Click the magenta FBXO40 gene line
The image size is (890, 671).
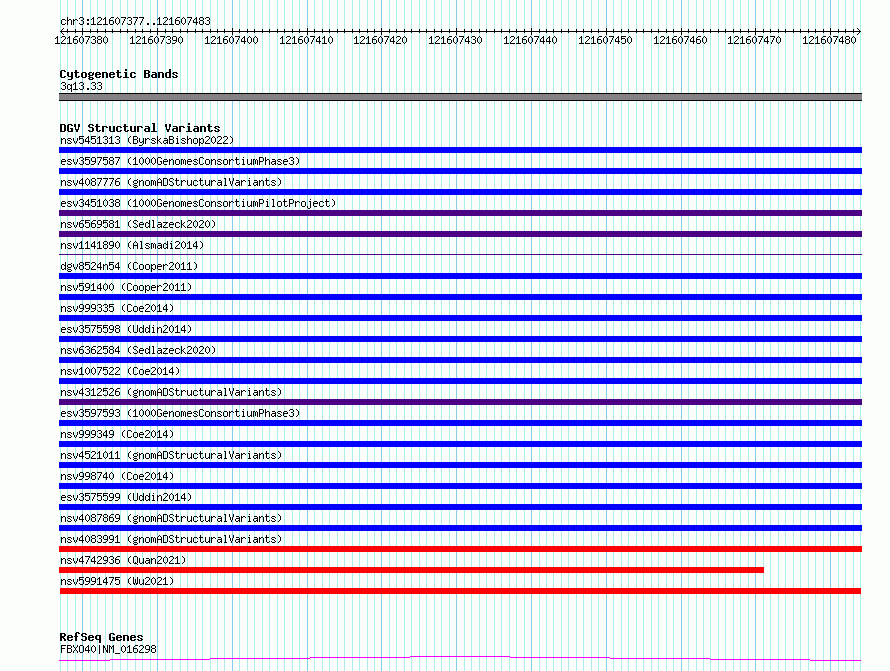click(x=460, y=658)
